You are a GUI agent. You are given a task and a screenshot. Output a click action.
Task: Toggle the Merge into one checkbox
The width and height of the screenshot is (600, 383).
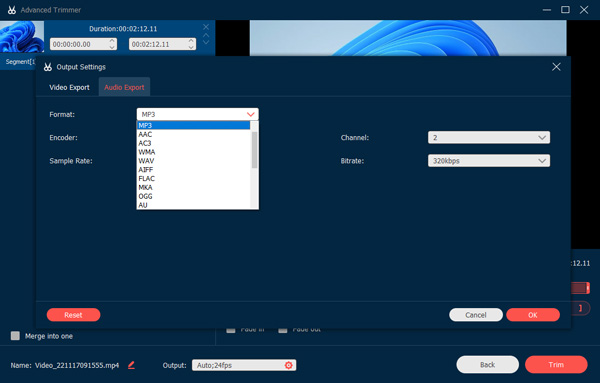pos(15,336)
